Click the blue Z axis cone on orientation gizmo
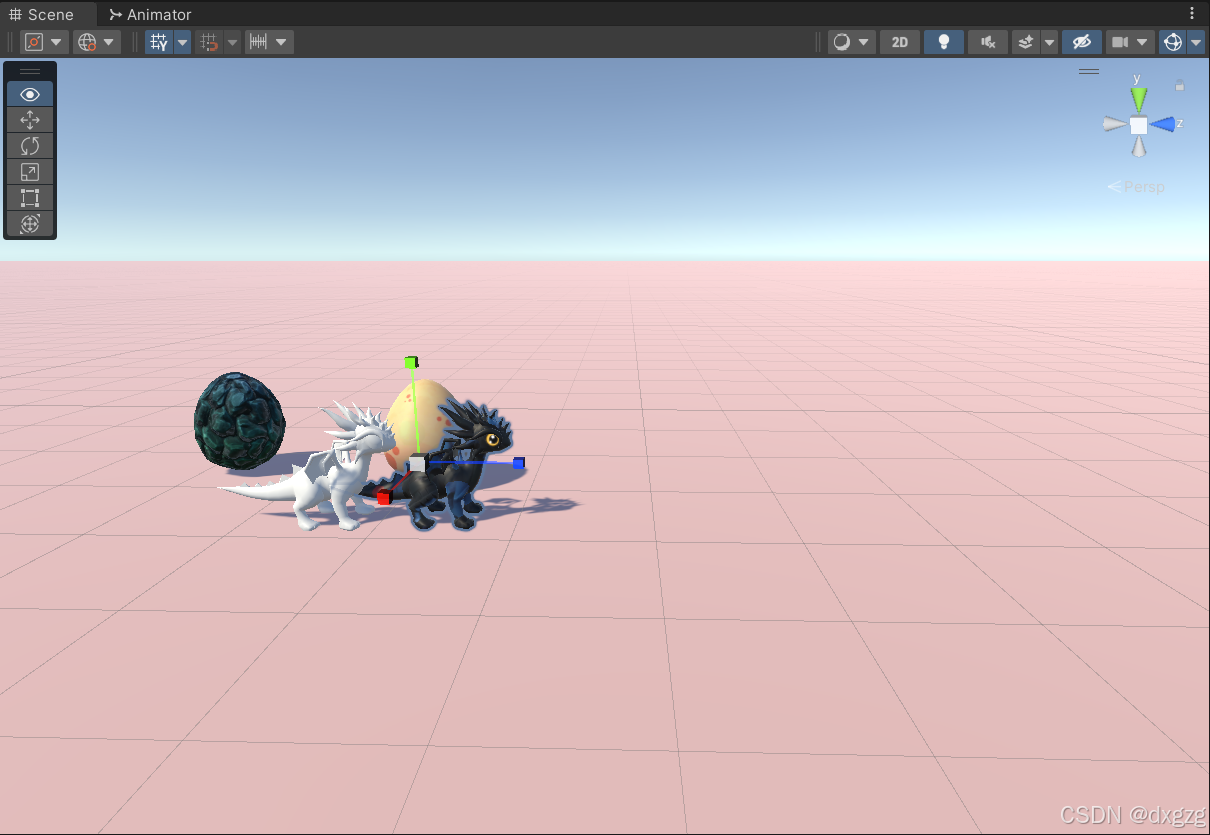This screenshot has height=835, width=1210. pyautogui.click(x=1163, y=124)
